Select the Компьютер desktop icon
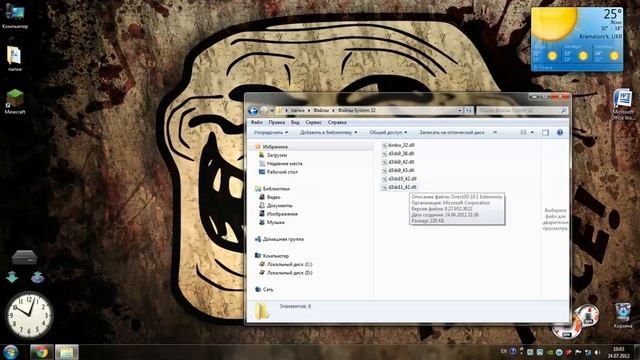 [15, 16]
